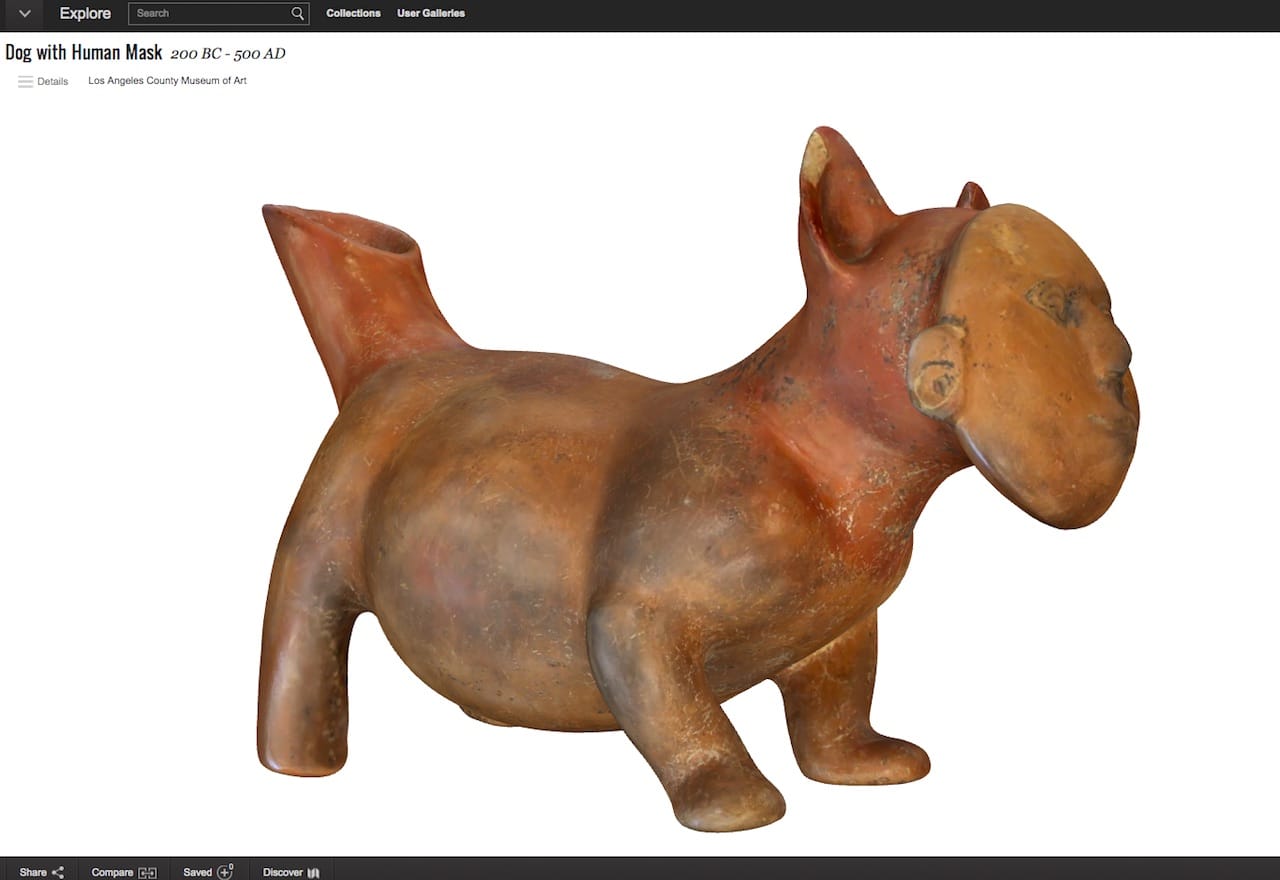Open the Explore menu
The width and height of the screenshot is (1280, 880).
click(84, 13)
